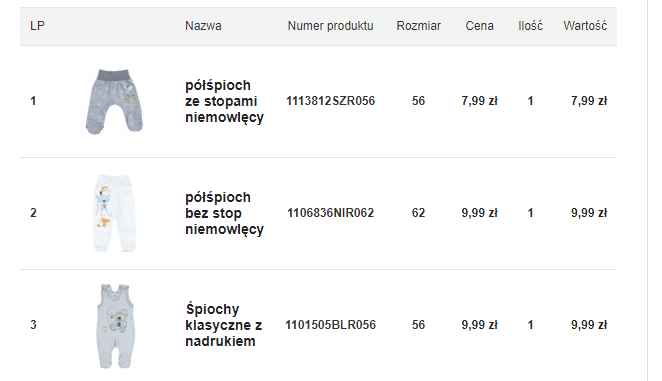Image resolution: width=662 pixels, height=381 pixels.
Task: Select product number 1101505BLR056
Action: [331, 325]
